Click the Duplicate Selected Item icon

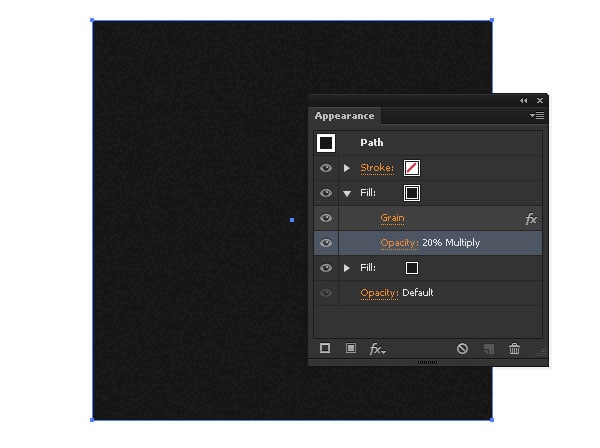(489, 349)
